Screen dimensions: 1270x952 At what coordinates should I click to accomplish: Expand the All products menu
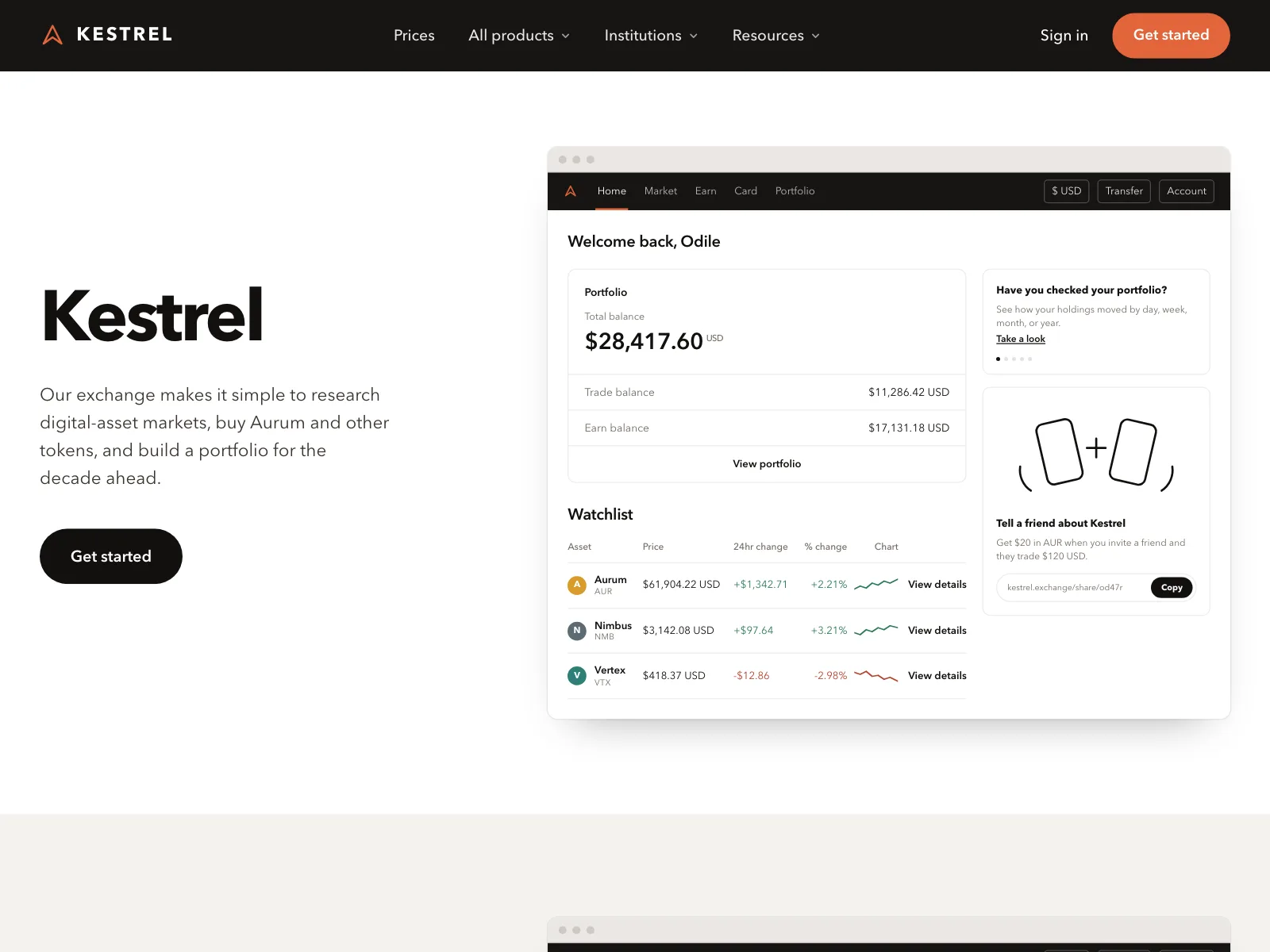tap(519, 36)
